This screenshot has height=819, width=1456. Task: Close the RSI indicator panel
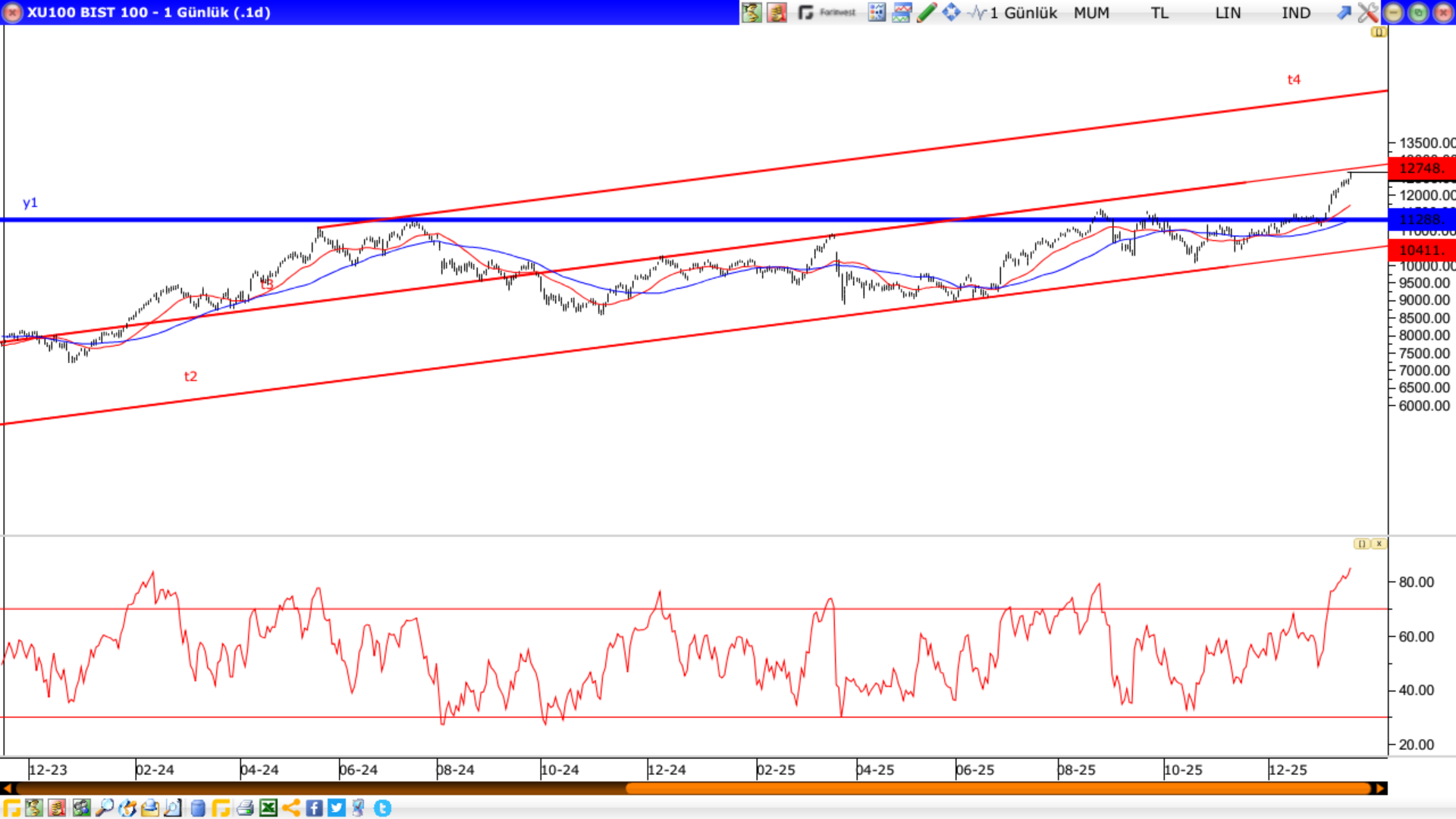pos(1379,544)
